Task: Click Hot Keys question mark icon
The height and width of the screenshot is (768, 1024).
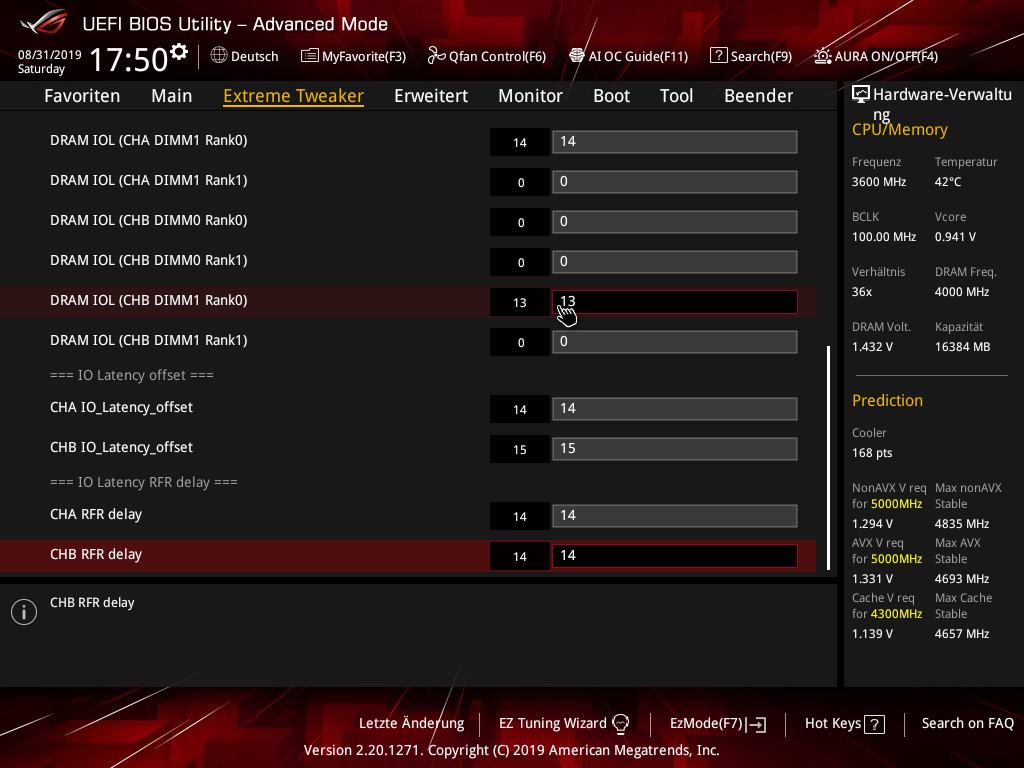Action: [x=874, y=724]
